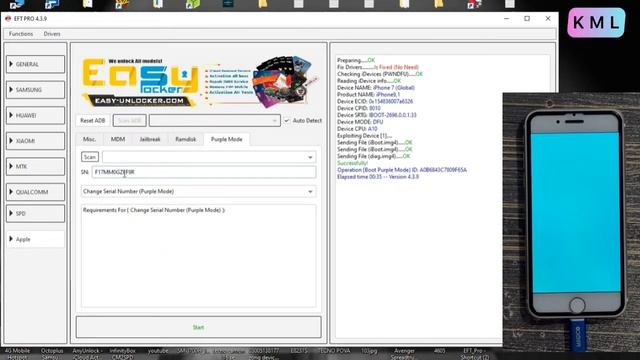Expand the SAMSUNG category
640x360 pixels.
[36, 90]
